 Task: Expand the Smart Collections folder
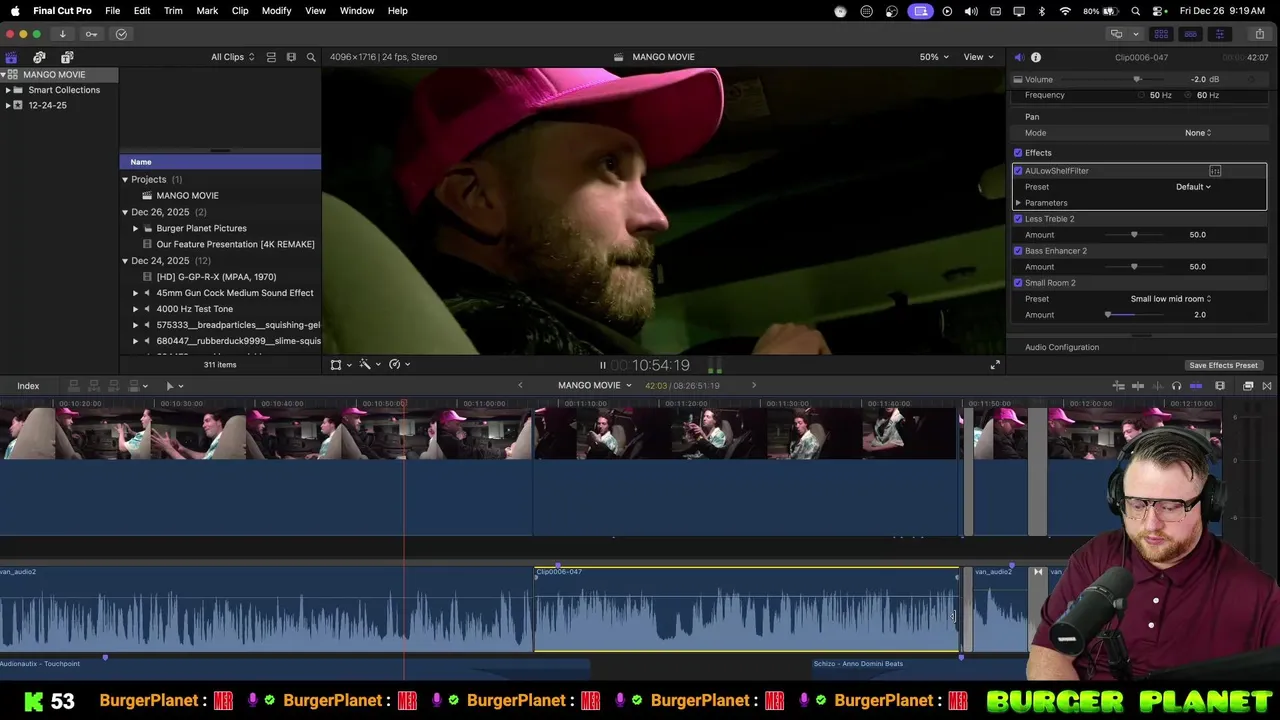(x=8, y=90)
